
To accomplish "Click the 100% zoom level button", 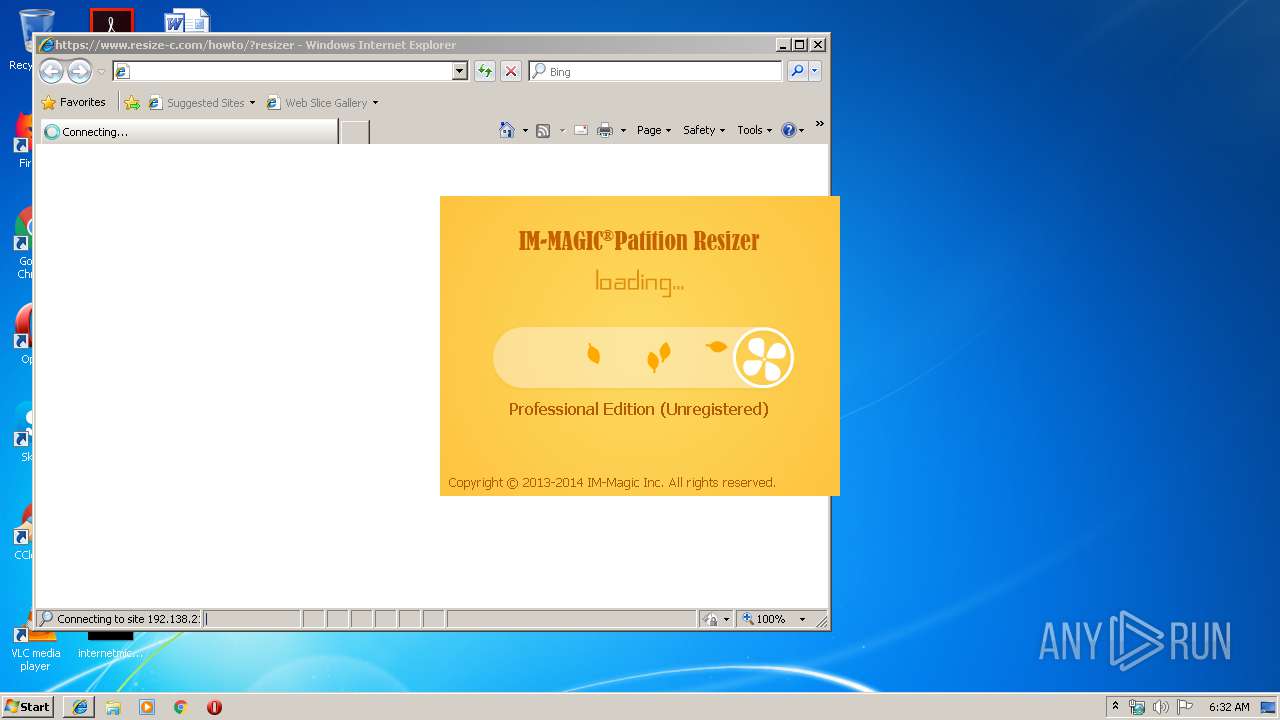I will point(764,619).
